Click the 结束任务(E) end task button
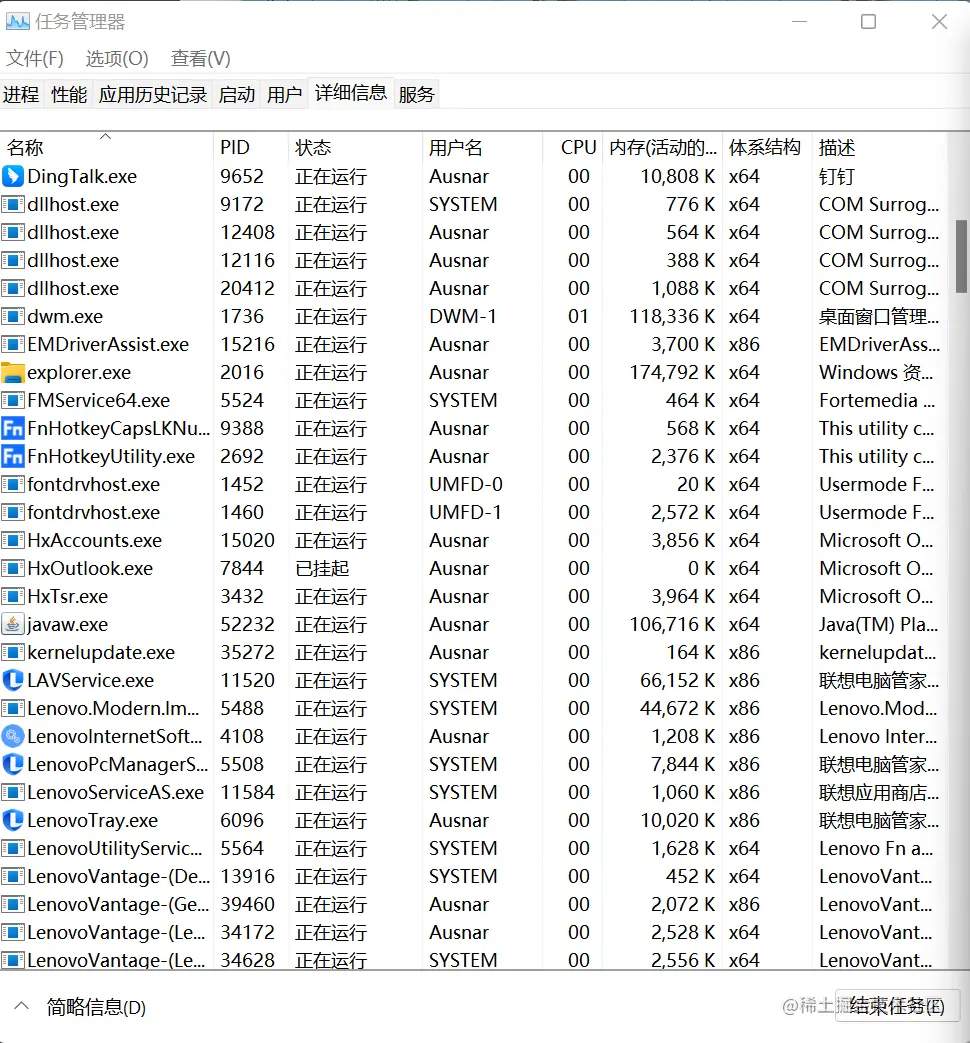The width and height of the screenshot is (970, 1043). tap(897, 1007)
